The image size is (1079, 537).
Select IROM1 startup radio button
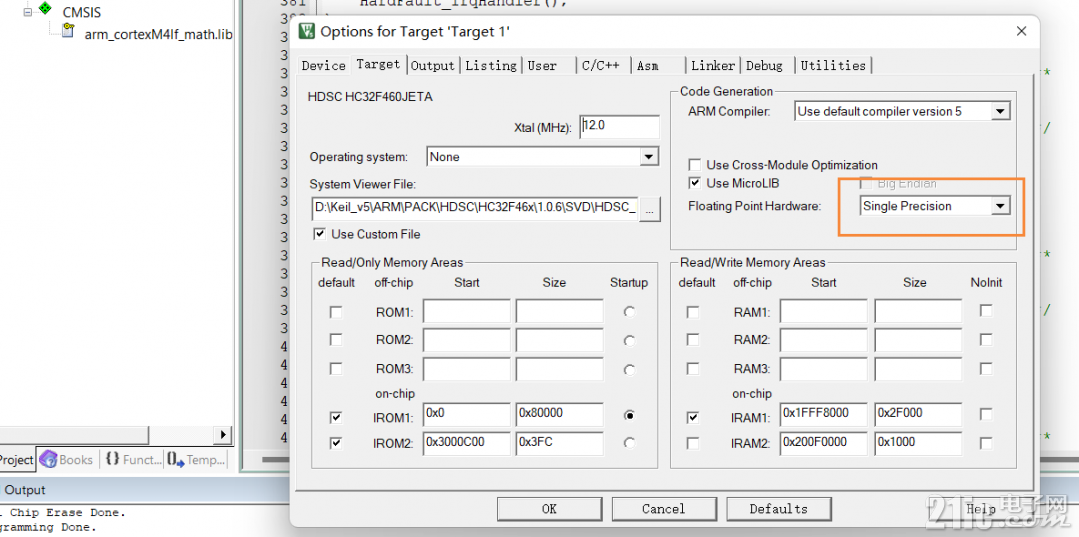(x=629, y=416)
